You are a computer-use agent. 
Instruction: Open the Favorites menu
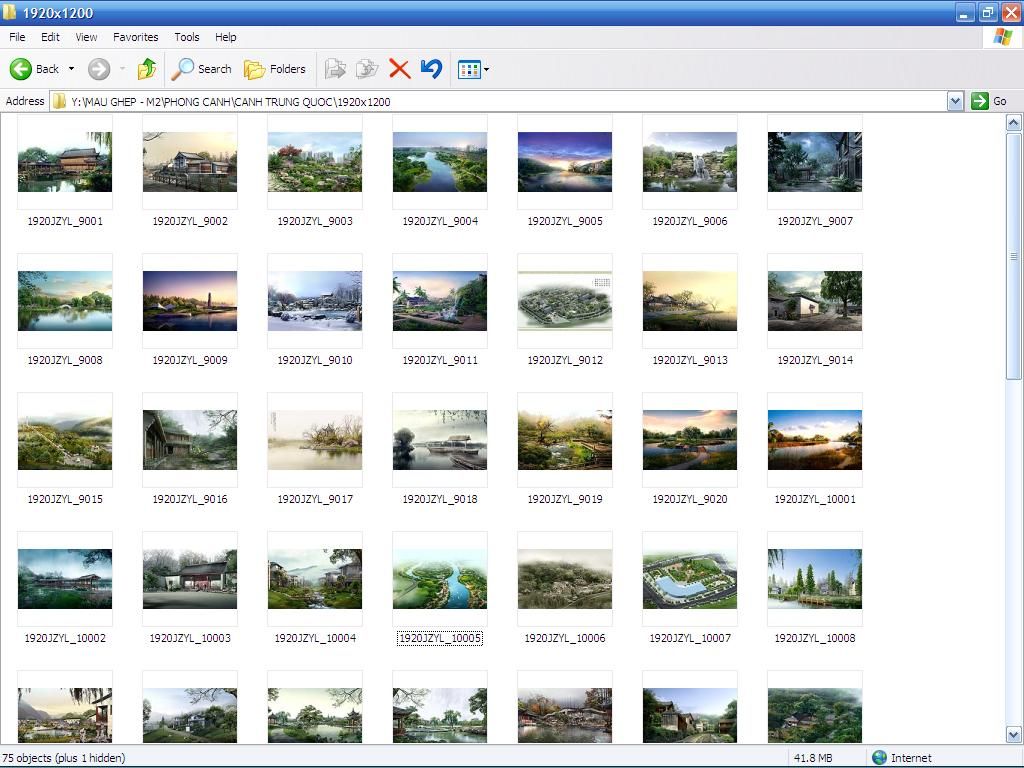[135, 37]
